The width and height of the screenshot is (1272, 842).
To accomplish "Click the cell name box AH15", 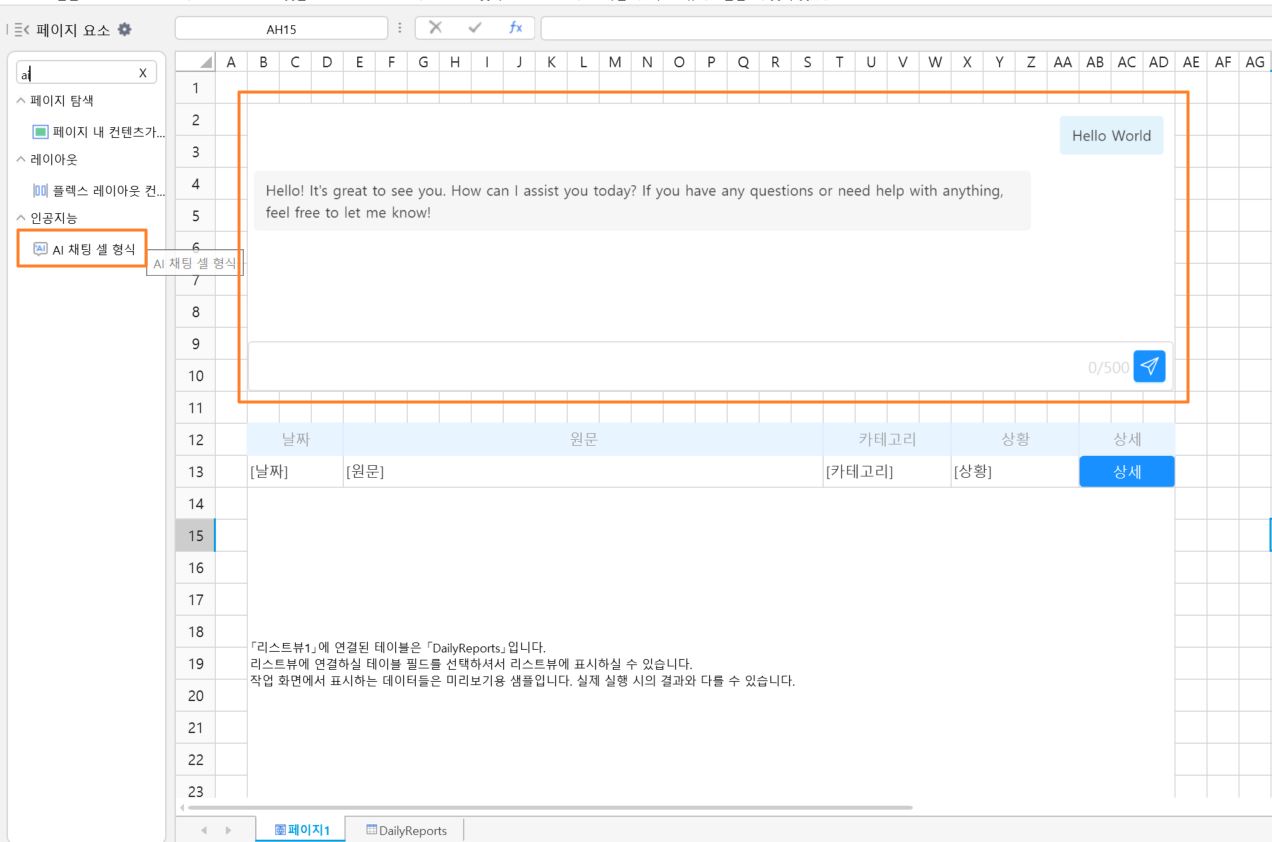I will tap(281, 29).
